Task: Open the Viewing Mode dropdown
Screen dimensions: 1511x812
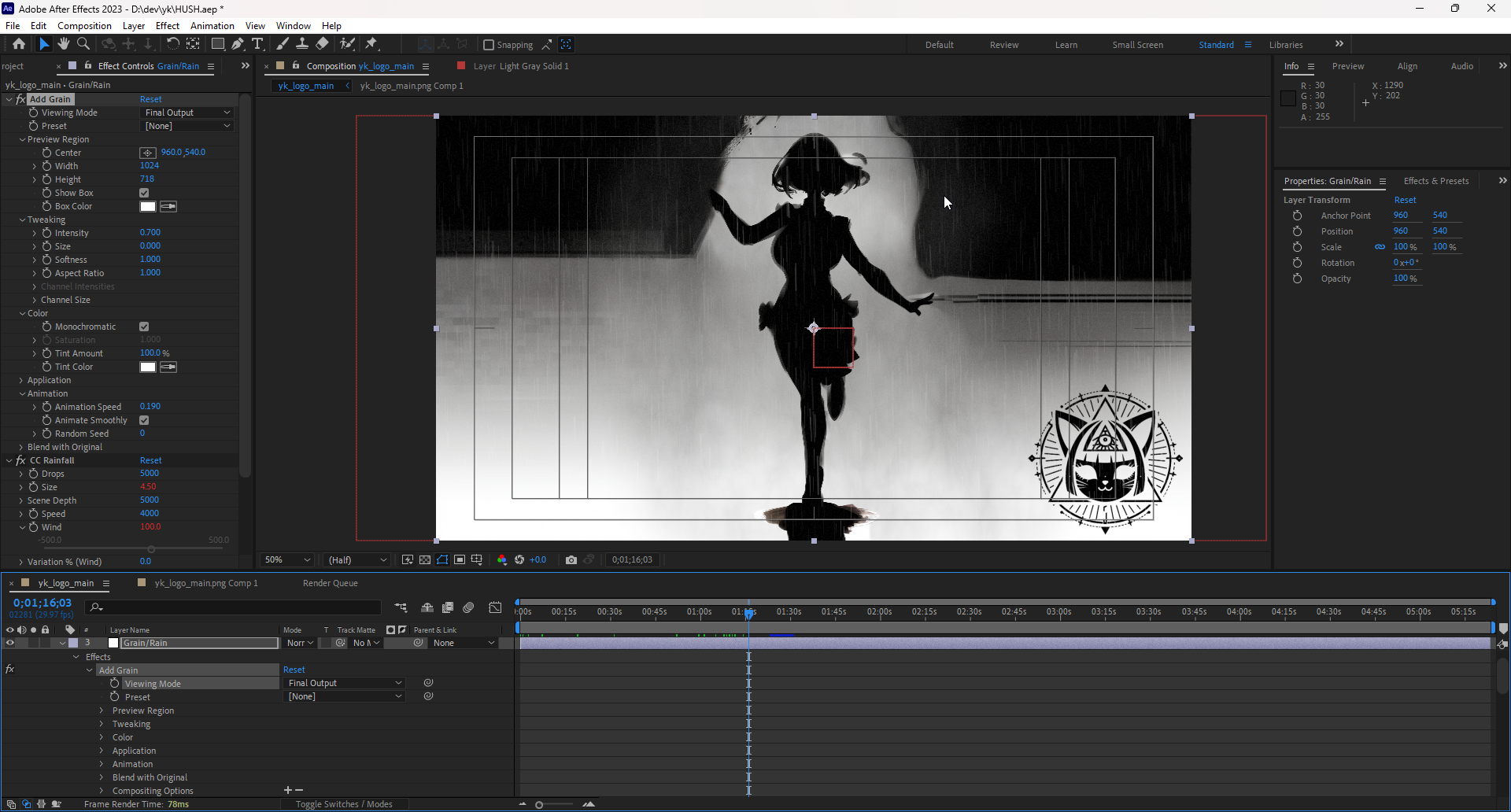Action: coord(187,113)
